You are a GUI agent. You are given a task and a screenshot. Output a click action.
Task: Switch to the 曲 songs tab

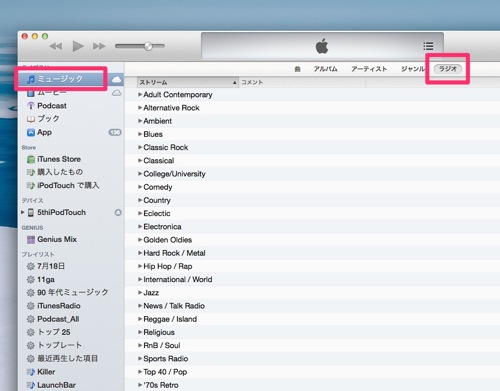click(298, 69)
